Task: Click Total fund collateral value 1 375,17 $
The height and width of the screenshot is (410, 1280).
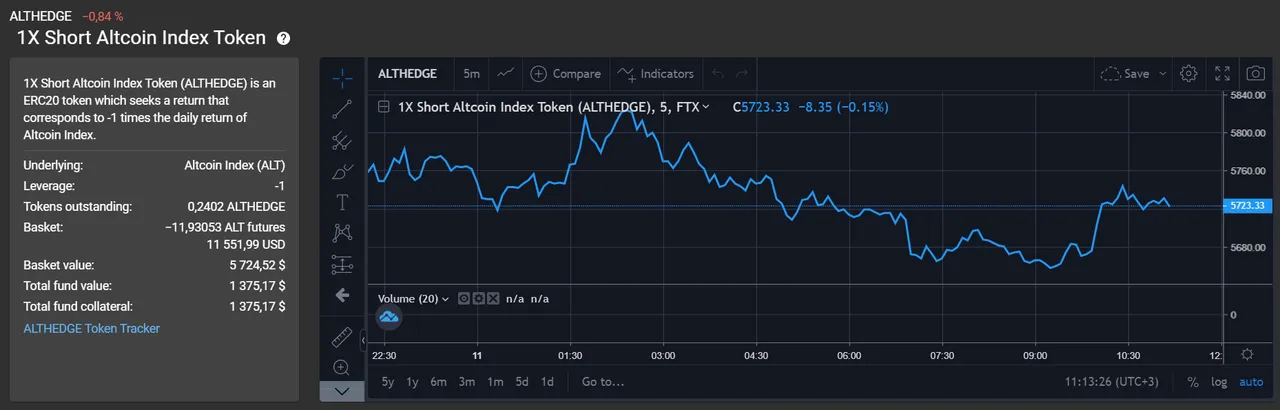Action: (x=257, y=307)
